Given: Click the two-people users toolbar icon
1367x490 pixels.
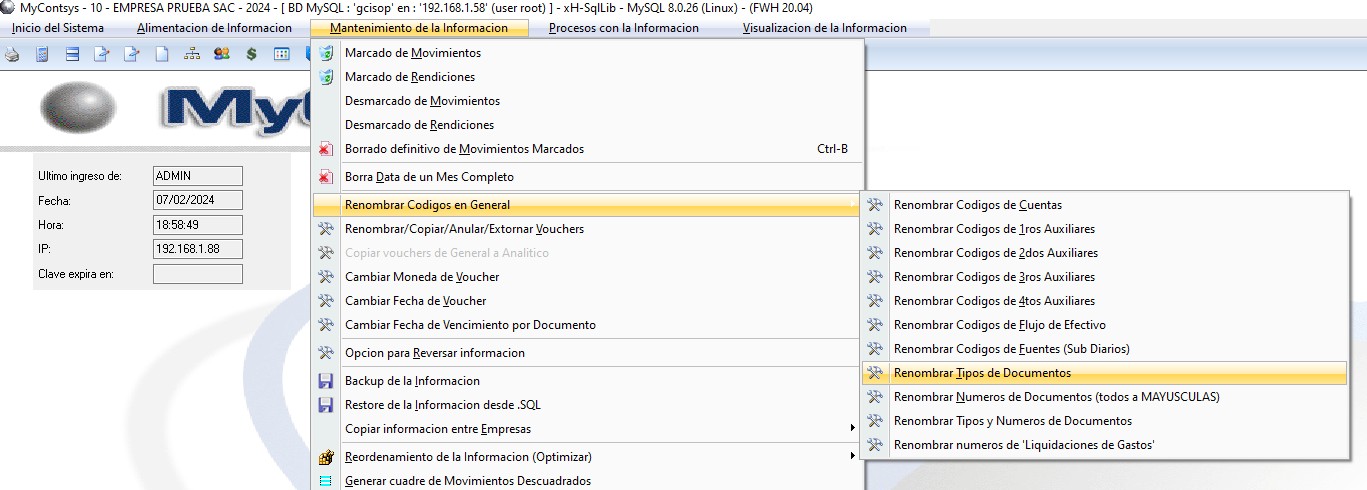Looking at the screenshot, I should 221,54.
